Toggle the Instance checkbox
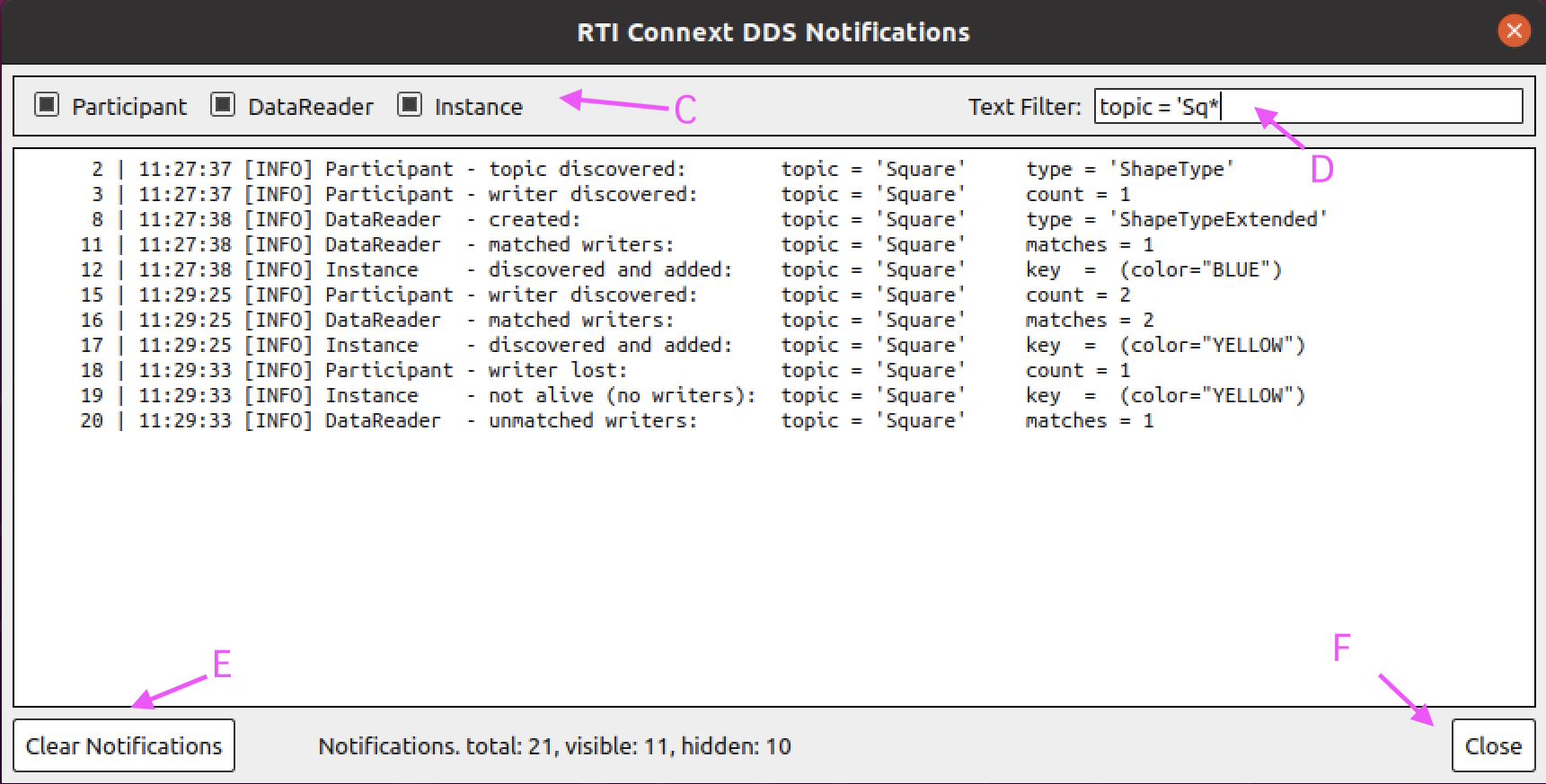 410,105
